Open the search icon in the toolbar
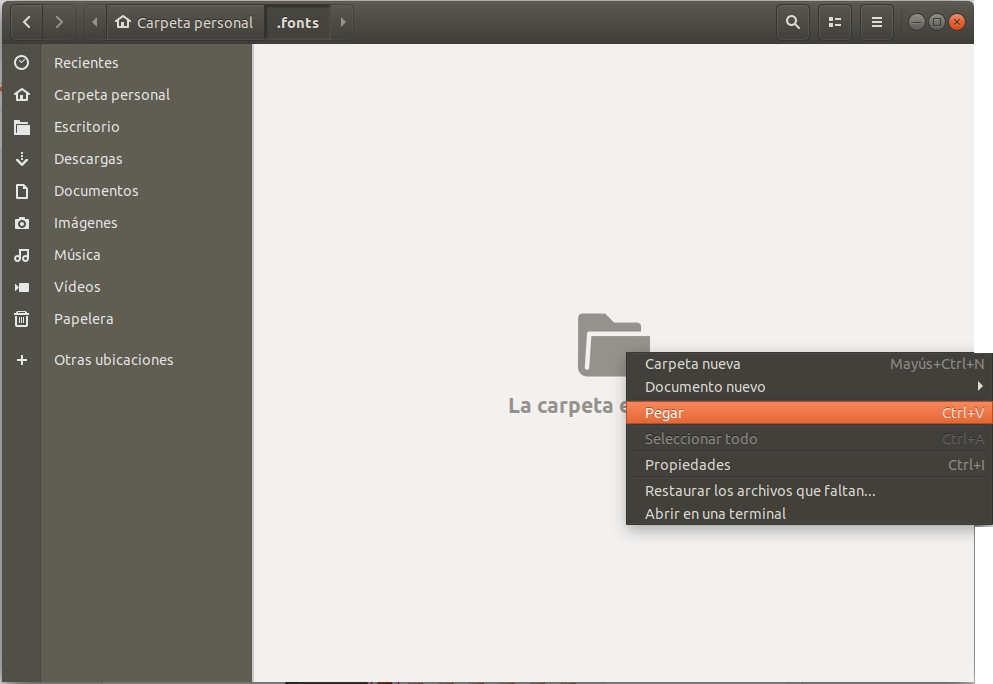993x684 pixels. click(x=792, y=21)
